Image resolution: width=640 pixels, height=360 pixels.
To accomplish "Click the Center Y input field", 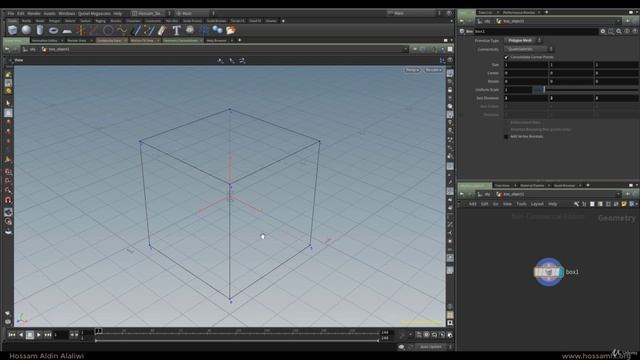I will click(x=571, y=73).
